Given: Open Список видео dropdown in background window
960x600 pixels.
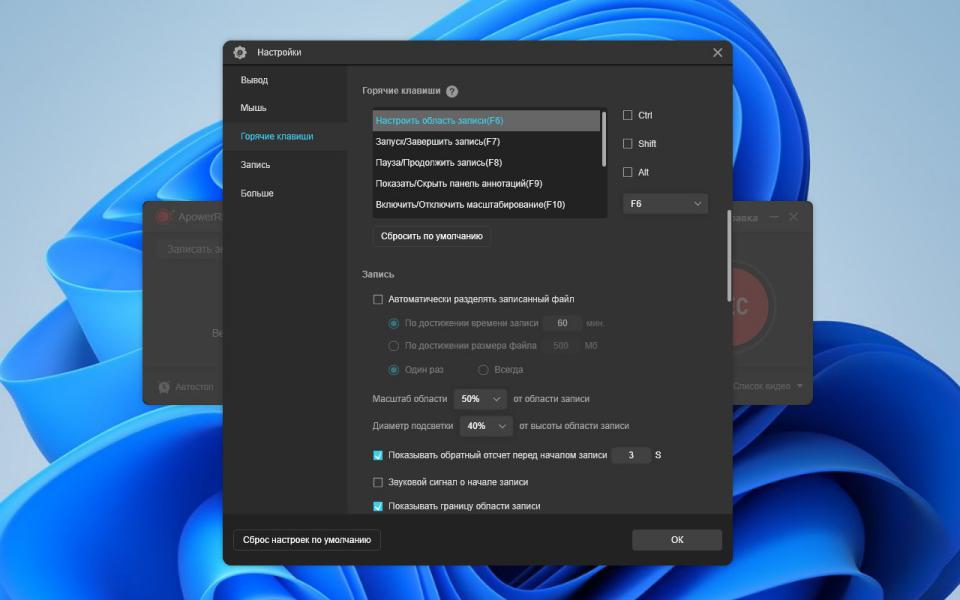Looking at the screenshot, I should pyautogui.click(x=768, y=386).
